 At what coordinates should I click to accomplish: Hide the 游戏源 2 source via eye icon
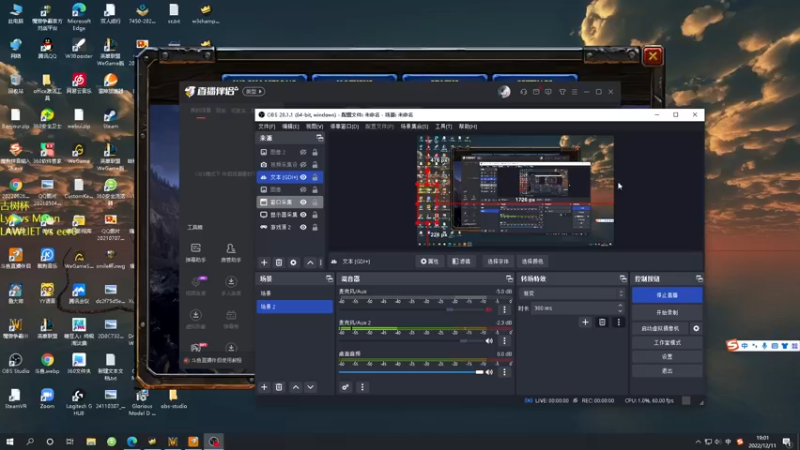click(x=303, y=227)
